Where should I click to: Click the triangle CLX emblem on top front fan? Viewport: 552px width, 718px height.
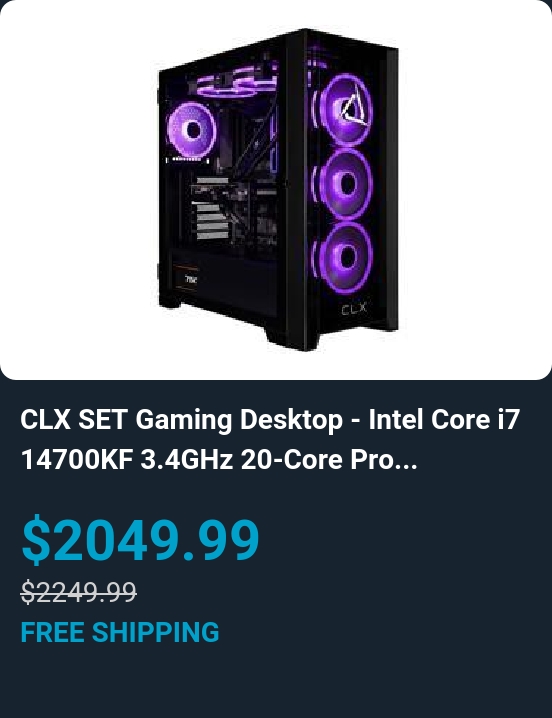point(354,106)
